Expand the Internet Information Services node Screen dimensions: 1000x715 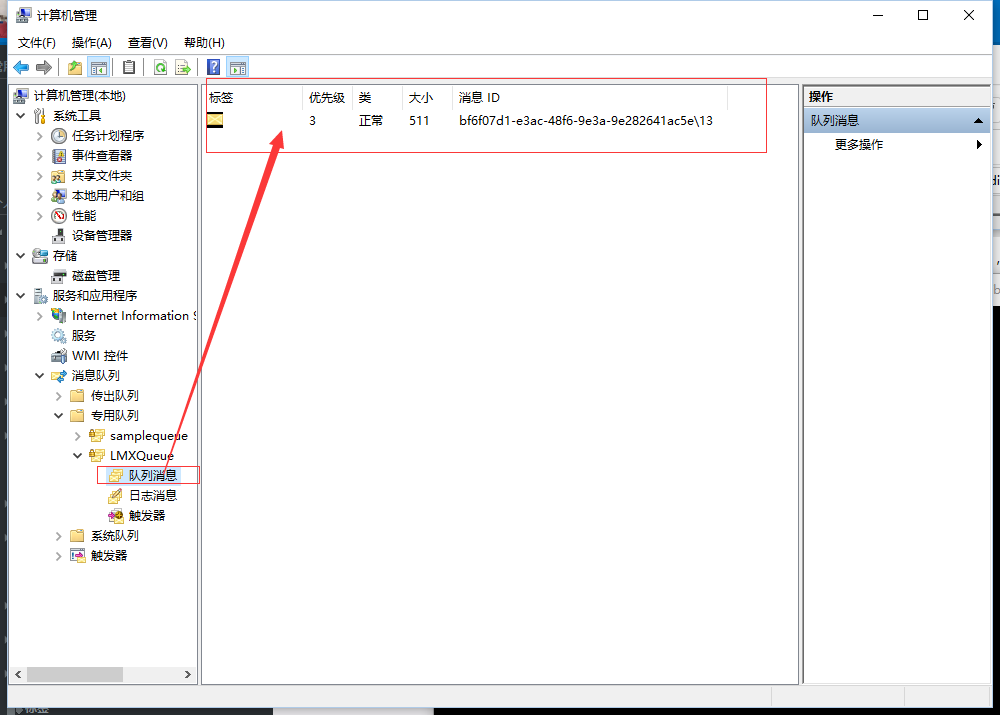pyautogui.click(x=40, y=315)
